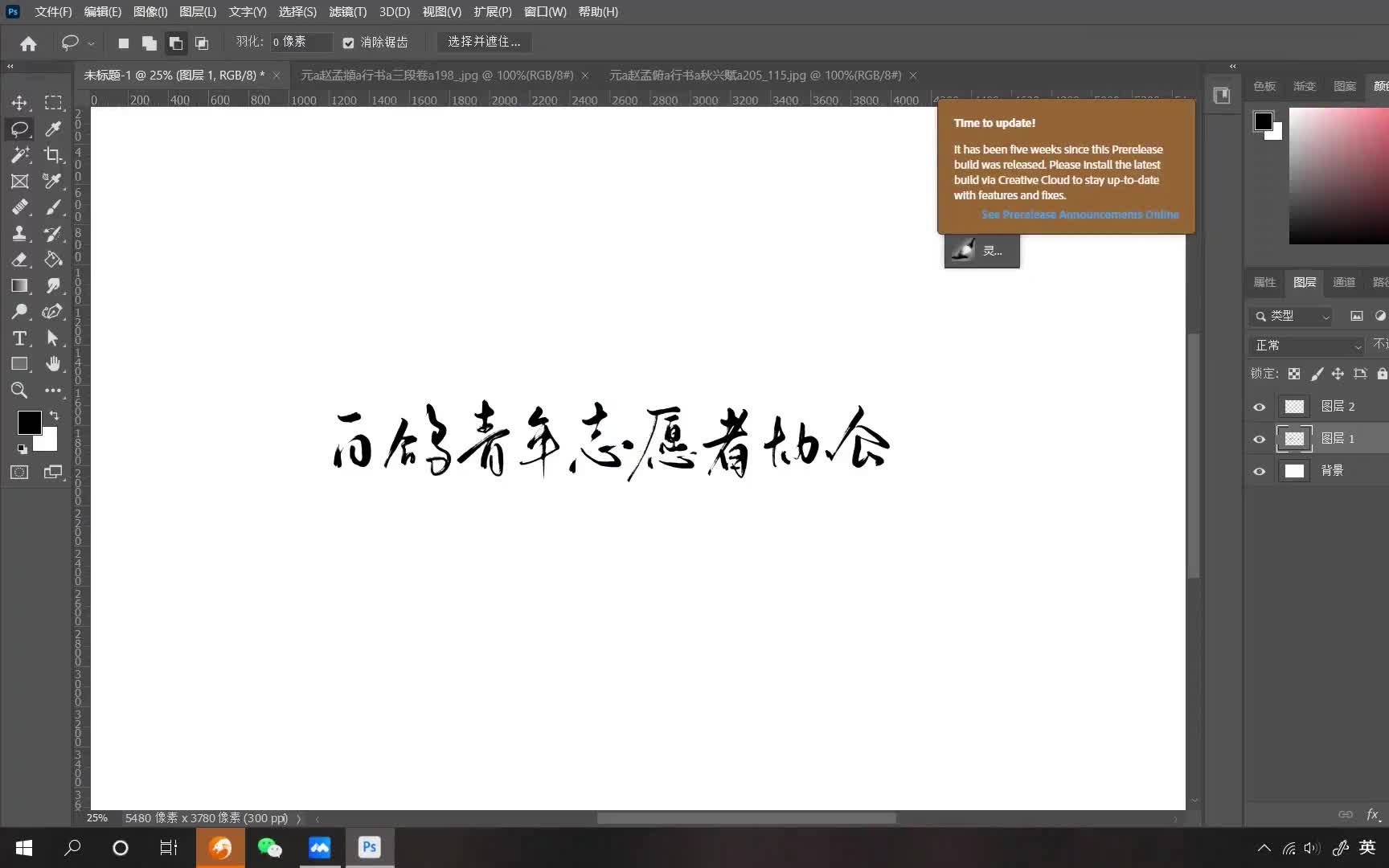The height and width of the screenshot is (868, 1389).
Task: Select the Eraser tool
Action: click(19, 260)
